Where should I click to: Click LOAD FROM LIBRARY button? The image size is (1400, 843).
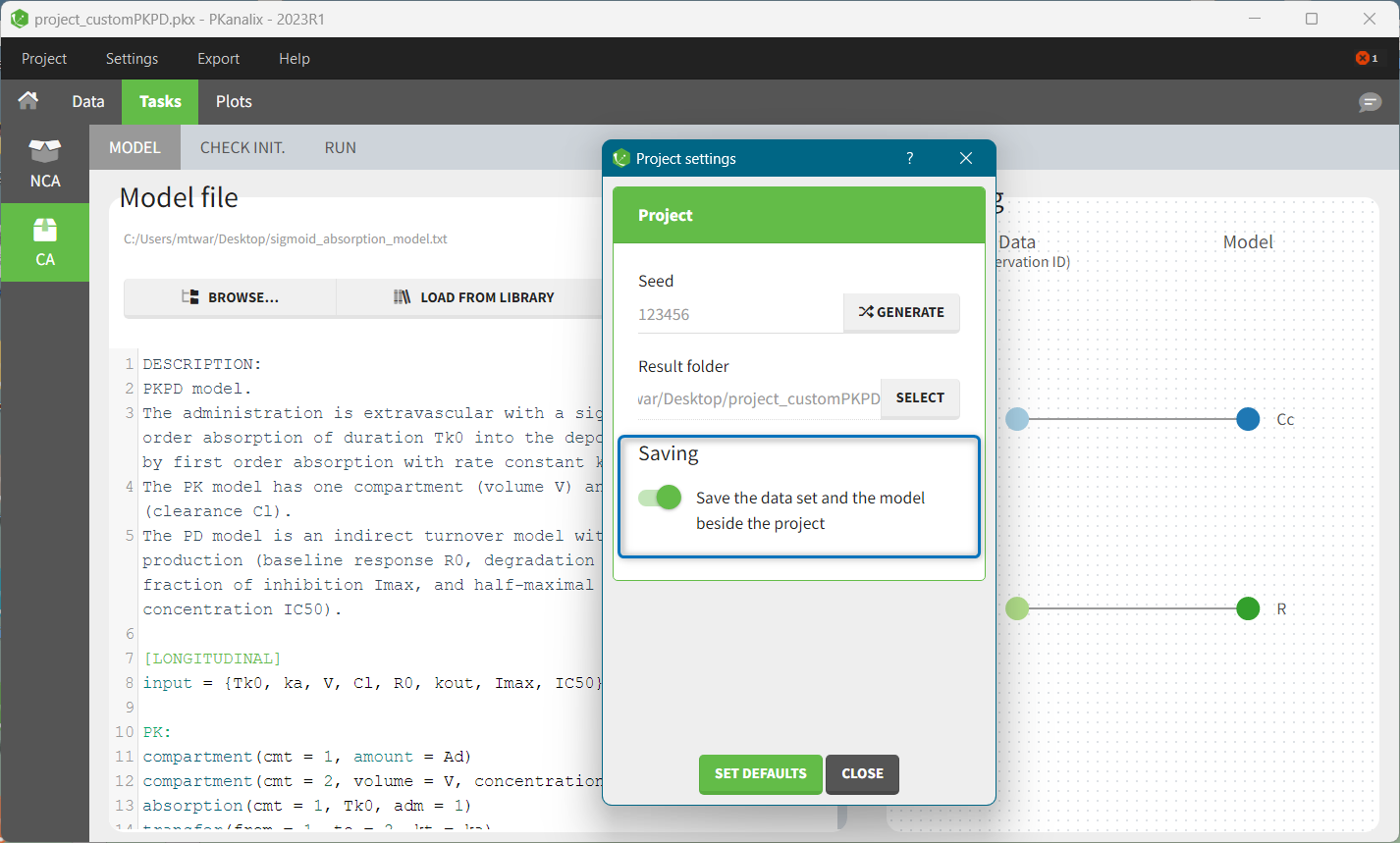point(474,297)
